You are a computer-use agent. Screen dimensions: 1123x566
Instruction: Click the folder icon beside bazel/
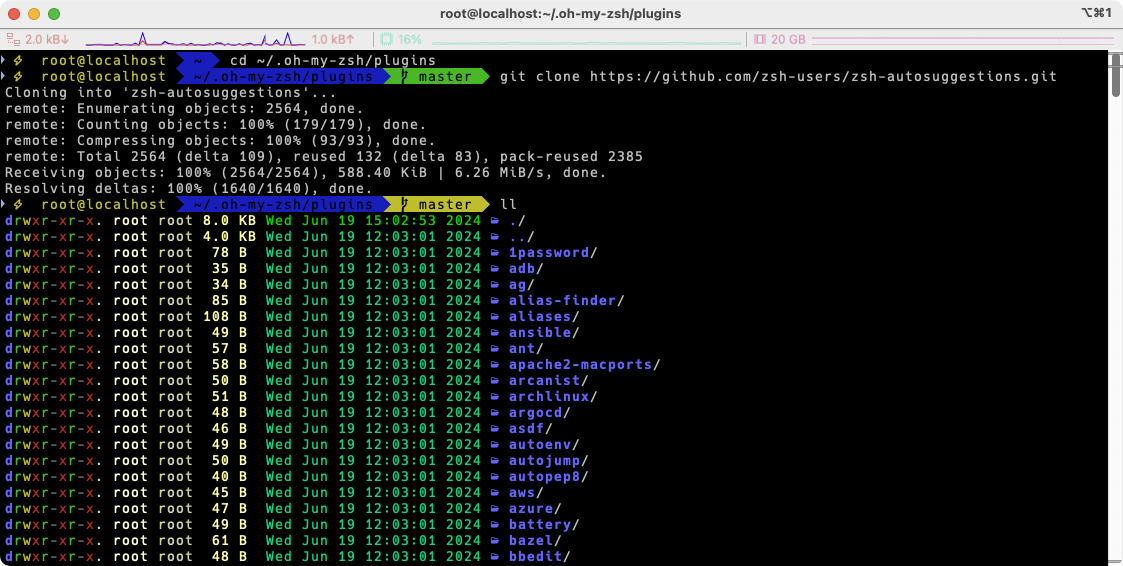tap(495, 540)
